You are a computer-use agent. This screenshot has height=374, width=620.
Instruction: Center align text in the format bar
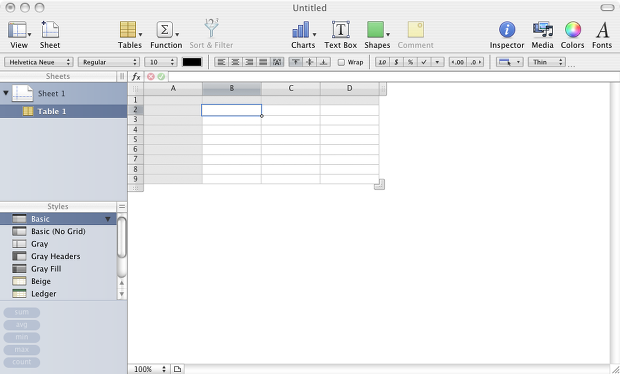click(x=235, y=62)
